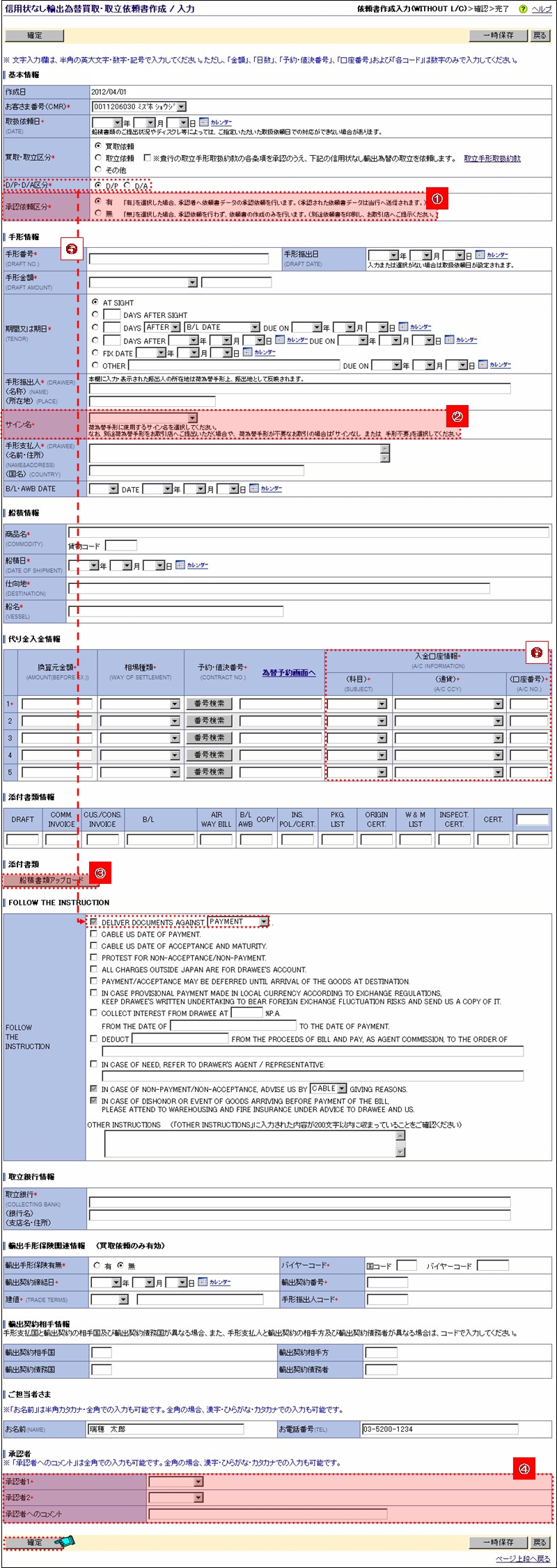This screenshot has height=1568, width=557.
Task: Open calendar icon for 手形振出日
Action: tap(480, 255)
